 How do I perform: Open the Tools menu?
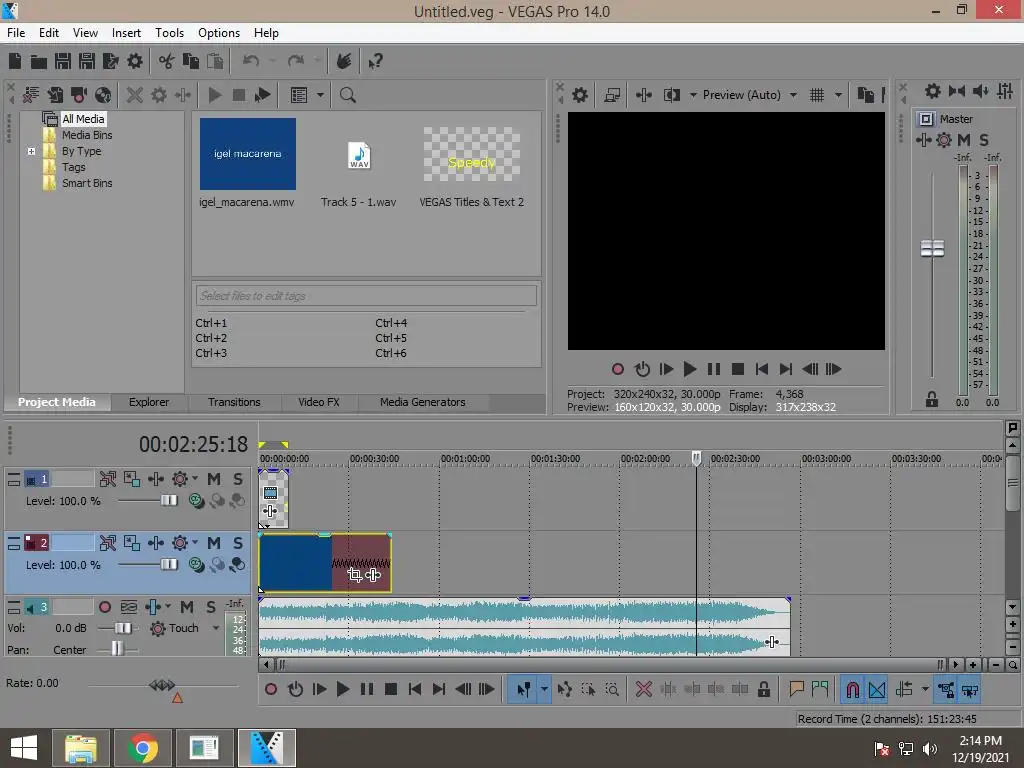(x=169, y=33)
